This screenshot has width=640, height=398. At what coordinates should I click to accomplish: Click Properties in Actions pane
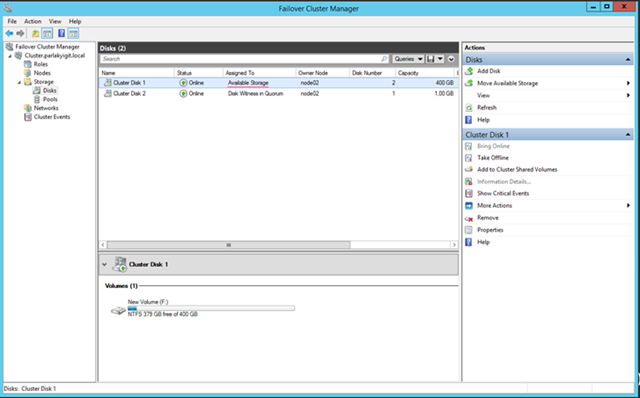(490, 230)
